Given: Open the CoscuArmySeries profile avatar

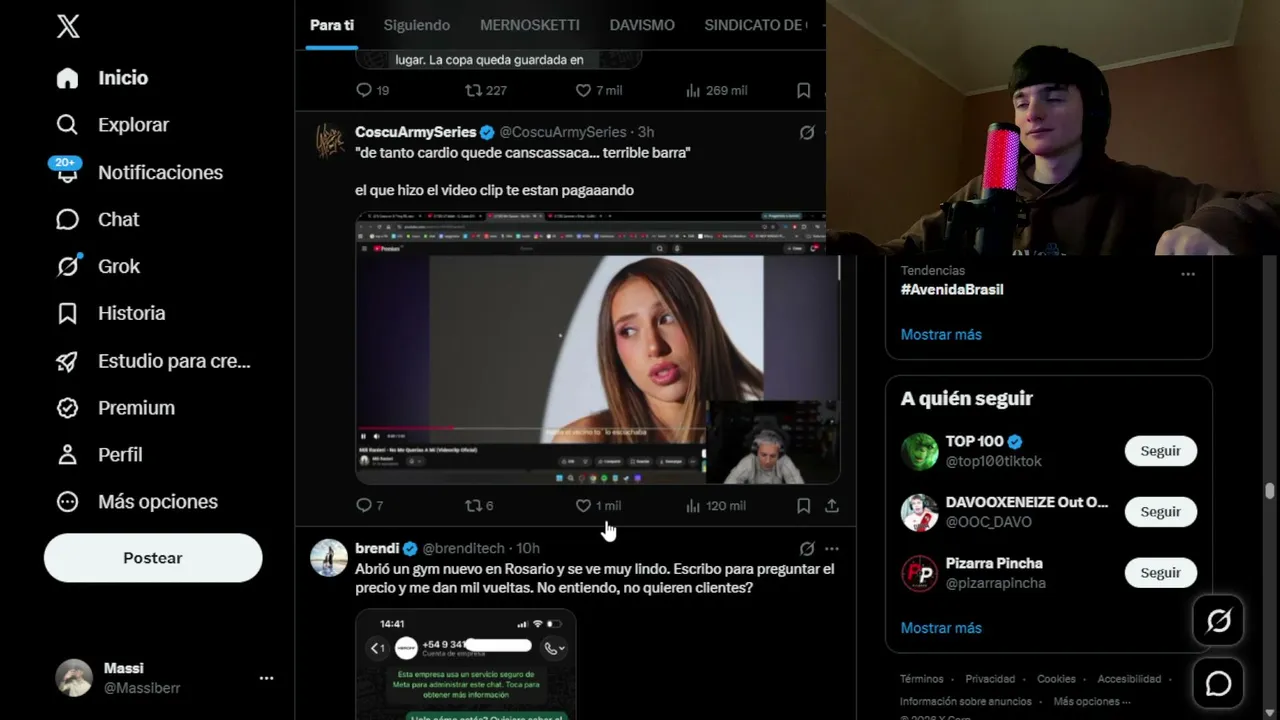Looking at the screenshot, I should [329, 141].
